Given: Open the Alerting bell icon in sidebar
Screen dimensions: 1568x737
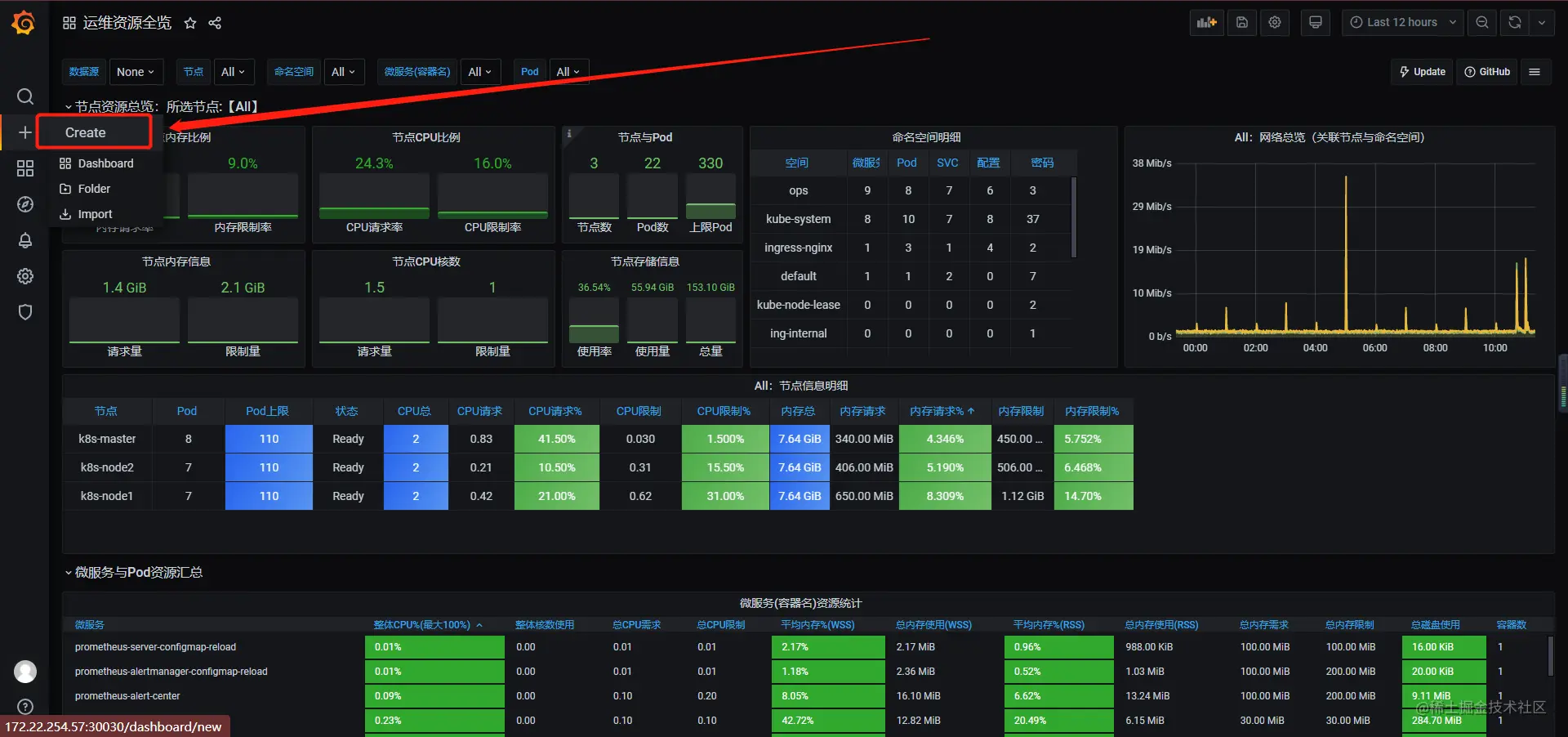Looking at the screenshot, I should pos(25,240).
